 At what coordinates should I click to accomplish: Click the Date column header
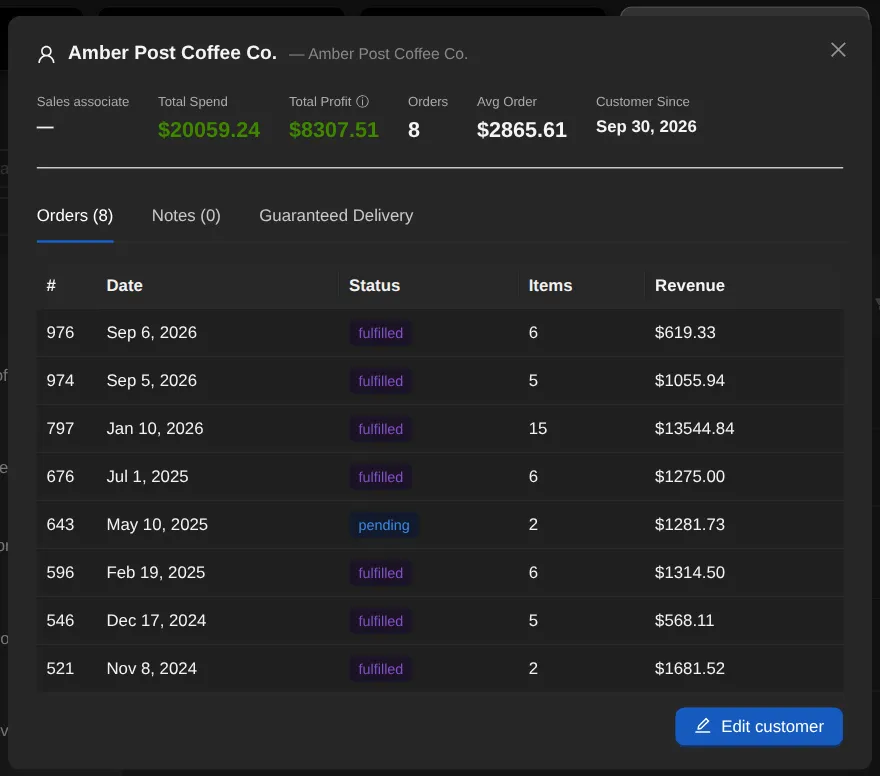[x=125, y=286]
